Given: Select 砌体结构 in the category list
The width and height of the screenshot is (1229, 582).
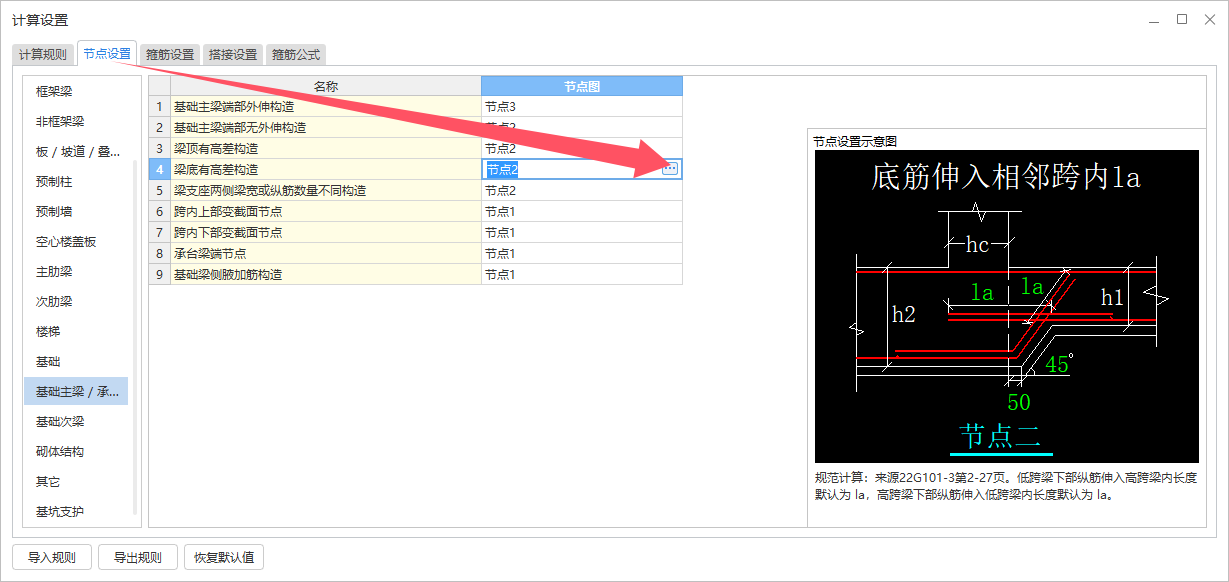Looking at the screenshot, I should [76, 451].
